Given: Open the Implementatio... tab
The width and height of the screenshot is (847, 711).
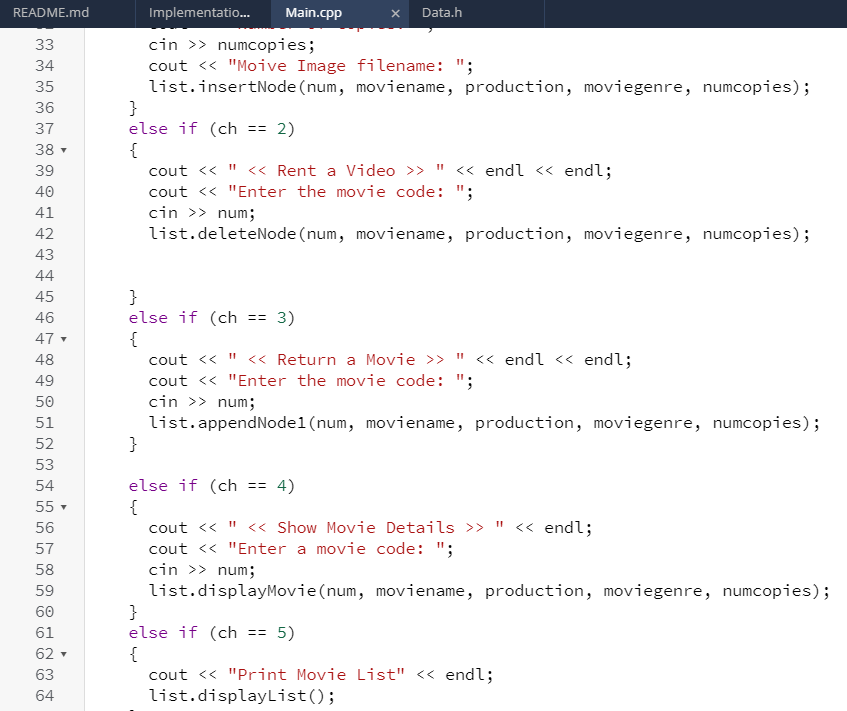Looking at the screenshot, I should pos(200,14).
